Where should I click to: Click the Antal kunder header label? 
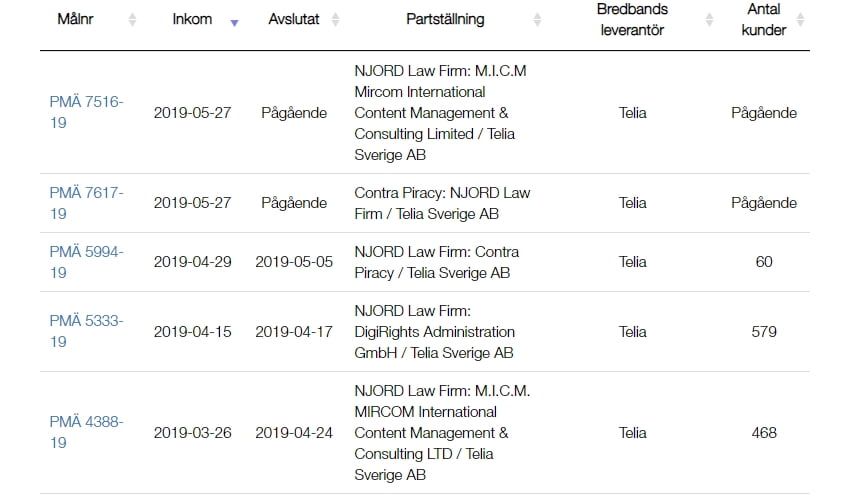click(763, 20)
